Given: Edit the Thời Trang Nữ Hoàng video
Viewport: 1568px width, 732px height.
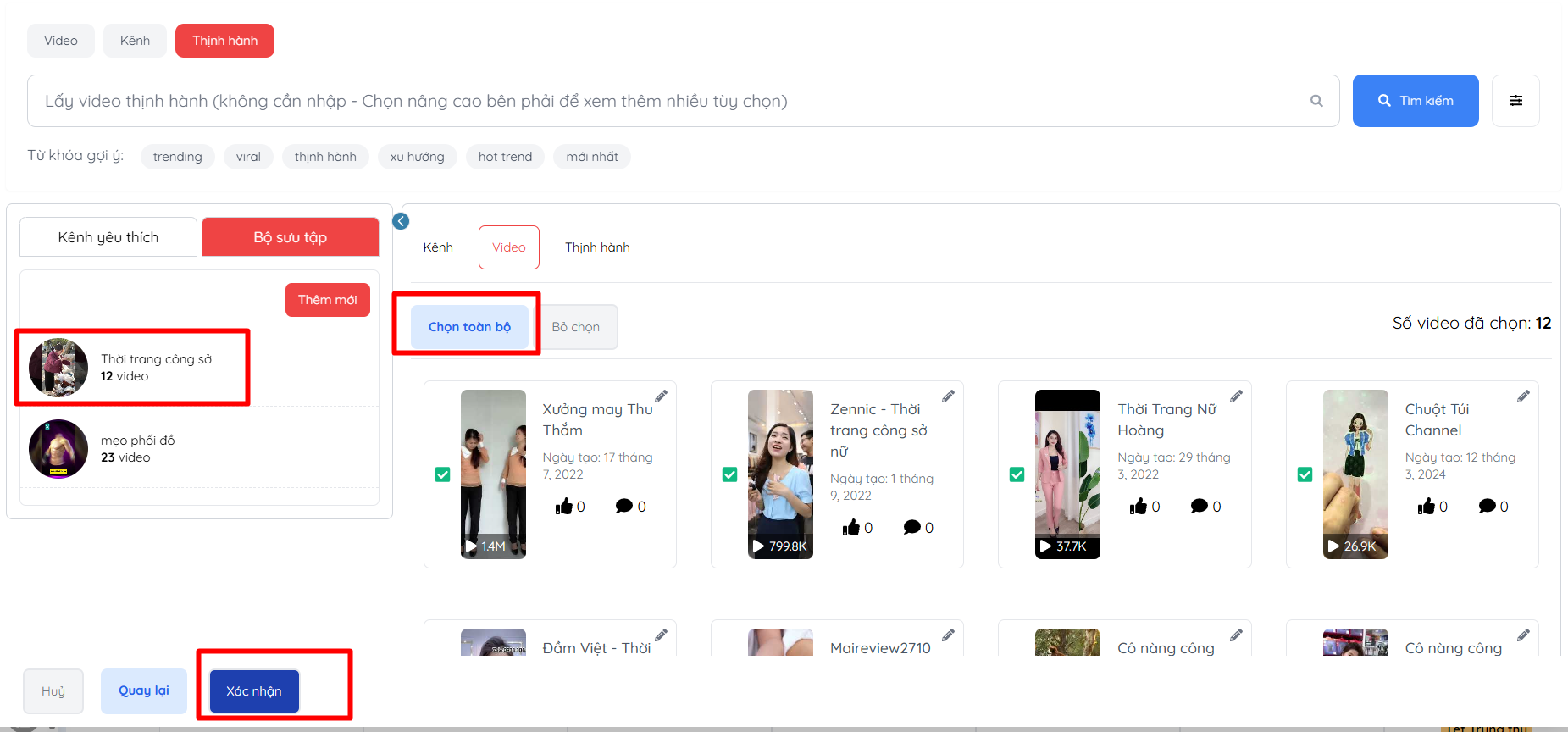Looking at the screenshot, I should (1236, 396).
